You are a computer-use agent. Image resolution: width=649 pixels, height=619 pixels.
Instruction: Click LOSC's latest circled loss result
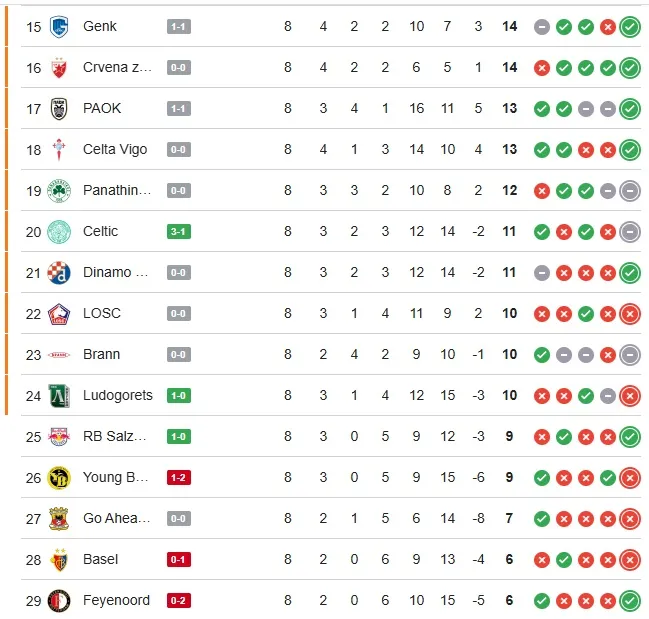[630, 313]
